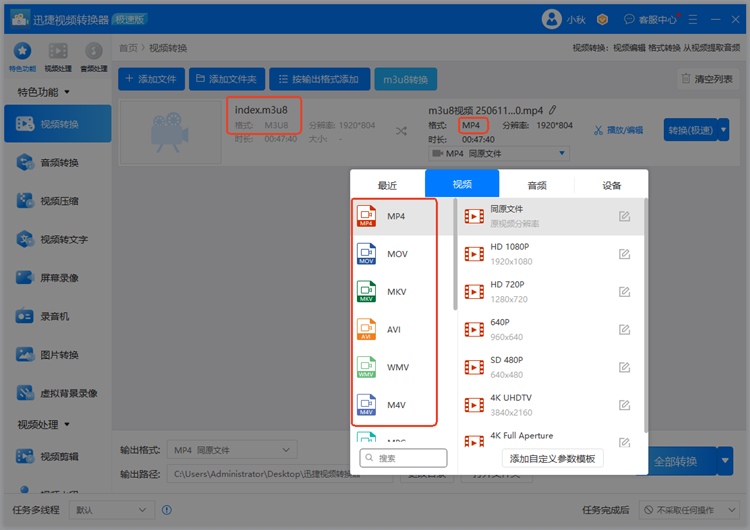Open the 任务多线程 默认 dropdown
This screenshot has height=530, width=750.
(112, 510)
